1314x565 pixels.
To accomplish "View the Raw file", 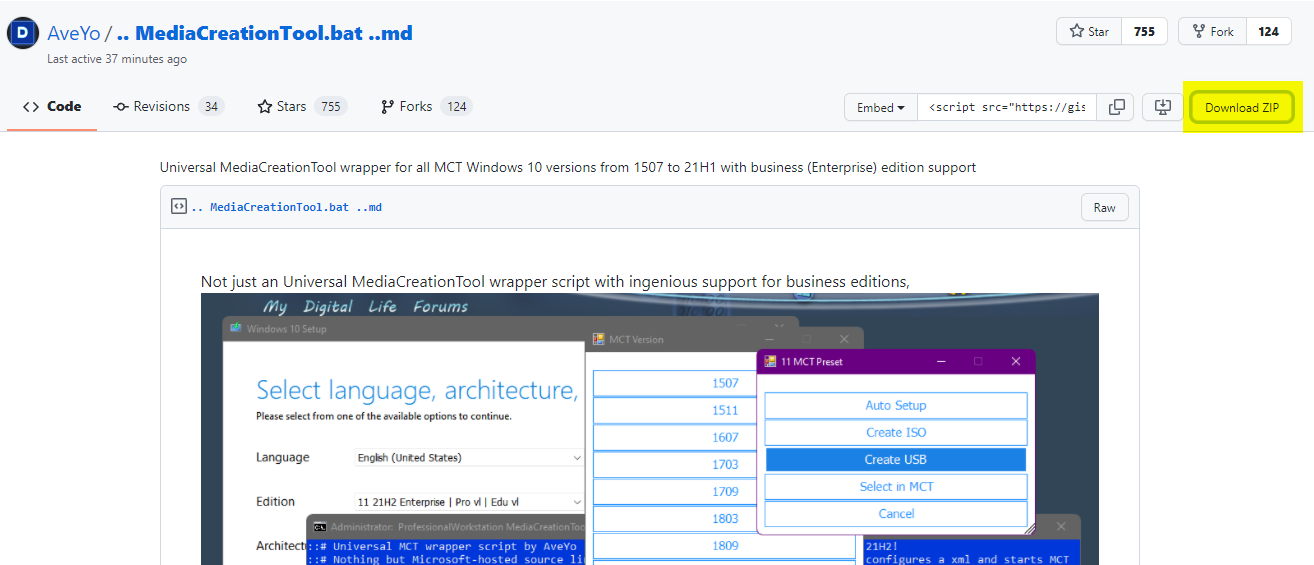I will [1104, 208].
